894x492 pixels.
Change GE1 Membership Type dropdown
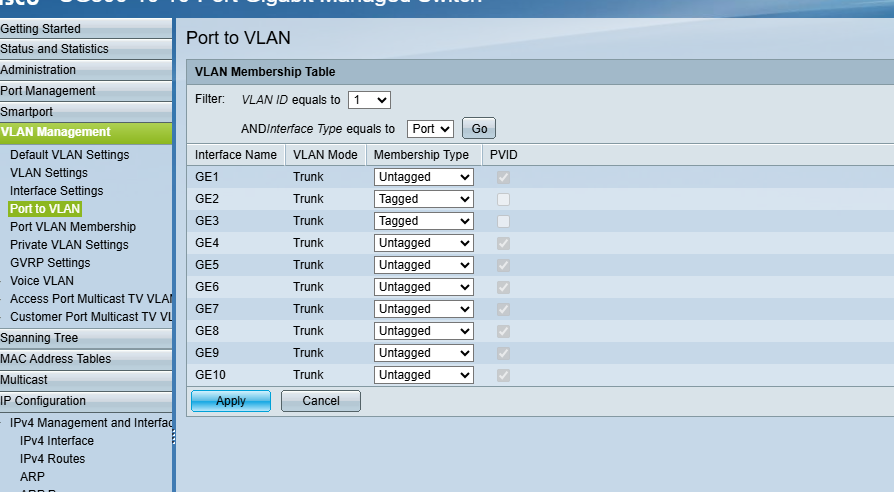point(423,177)
